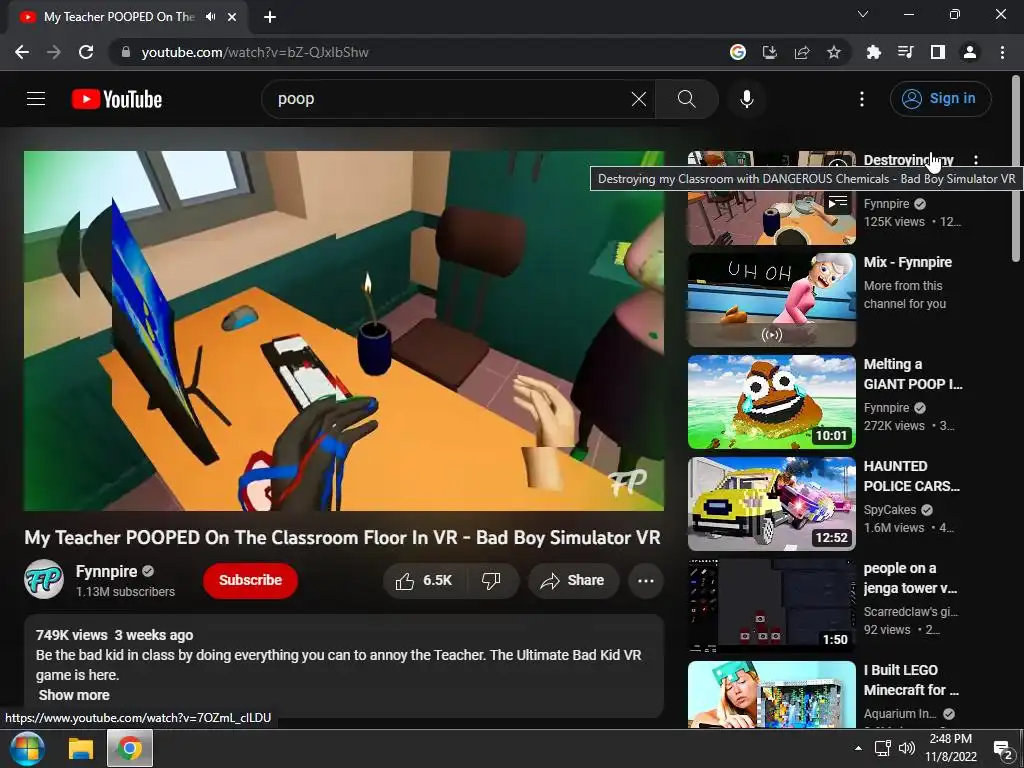This screenshot has height=768, width=1024.
Task: Click the magnifier search button
Action: tap(686, 99)
